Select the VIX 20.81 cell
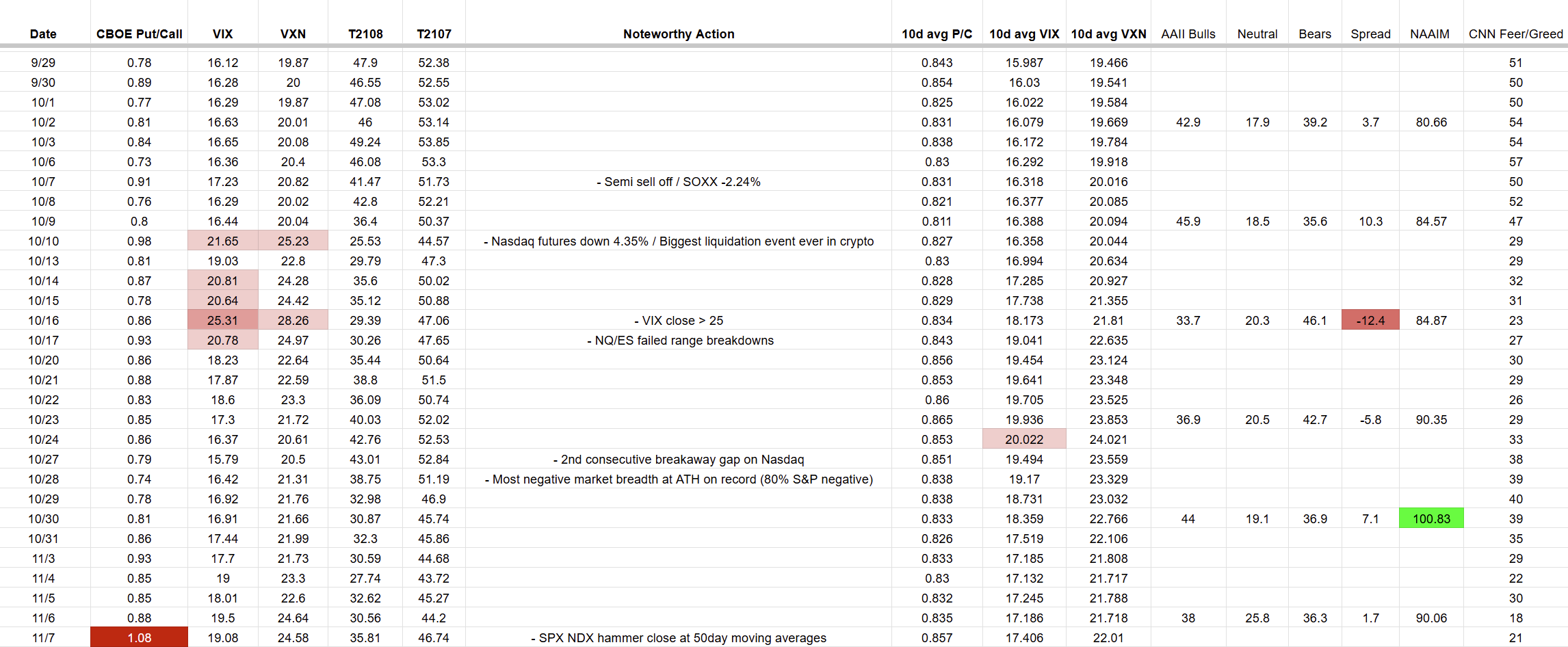Screen dimensions: 1568x647 pos(222,280)
